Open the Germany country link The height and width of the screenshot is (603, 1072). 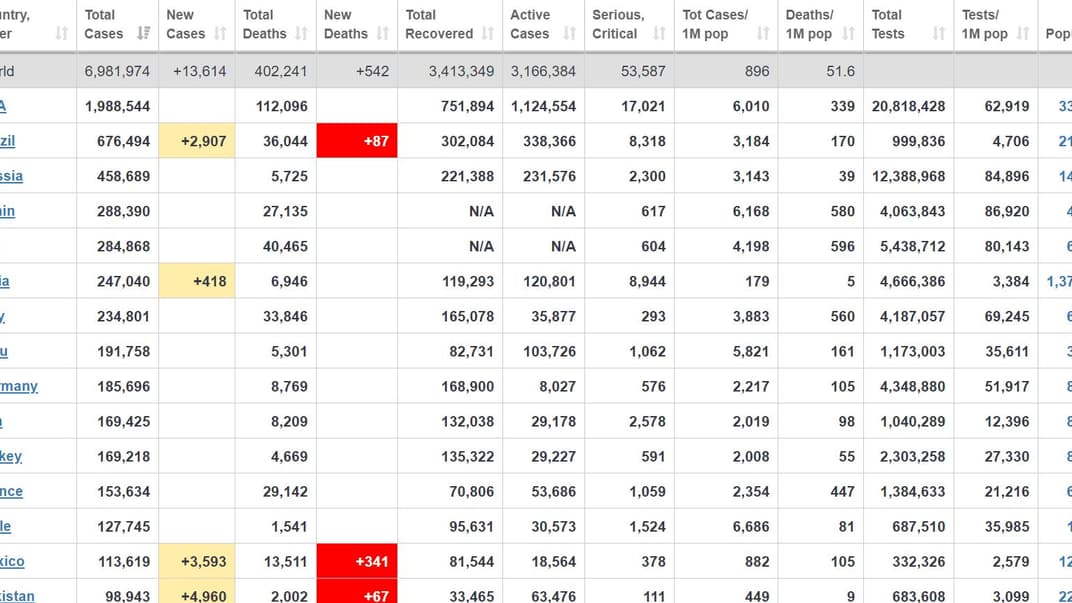(19, 386)
